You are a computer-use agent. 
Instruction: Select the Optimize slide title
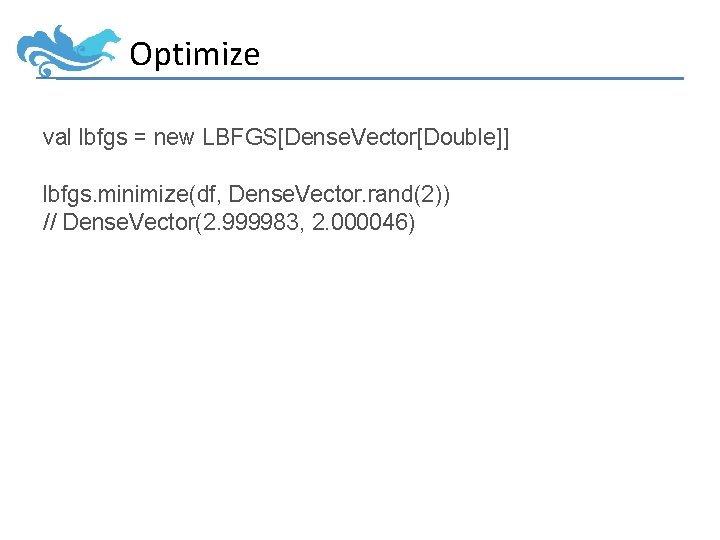pyautogui.click(x=194, y=54)
